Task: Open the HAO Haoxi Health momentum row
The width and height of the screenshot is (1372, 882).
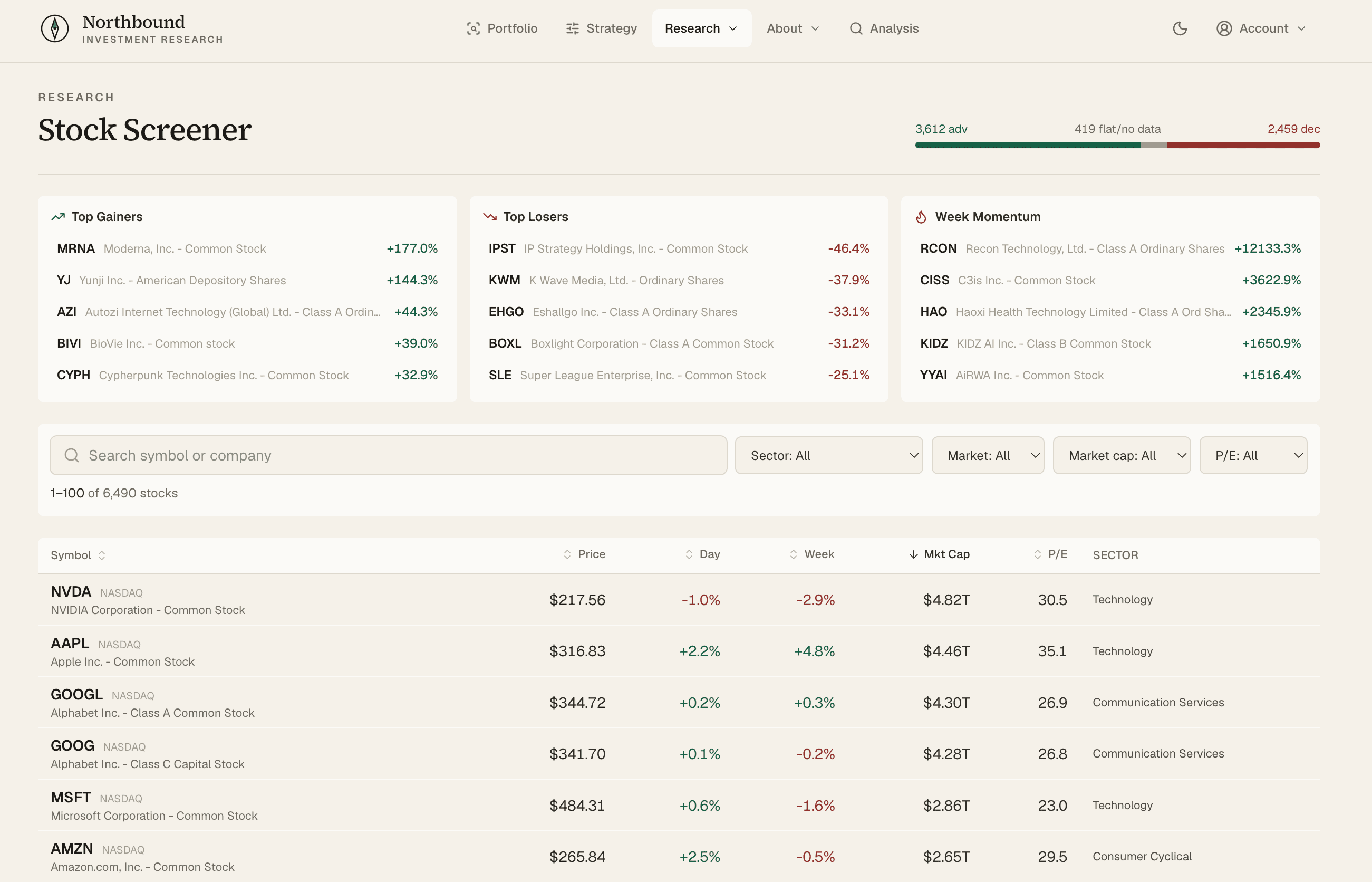Action: pos(1110,312)
